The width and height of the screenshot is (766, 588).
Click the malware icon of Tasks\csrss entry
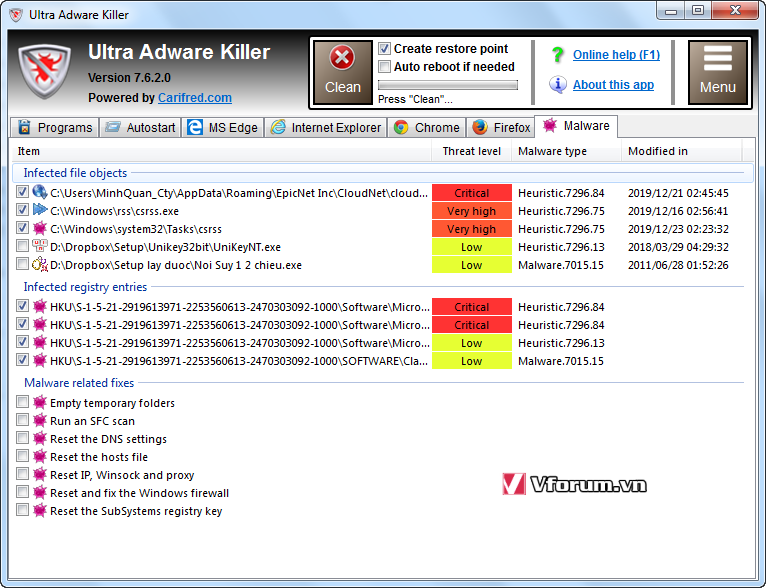40,228
